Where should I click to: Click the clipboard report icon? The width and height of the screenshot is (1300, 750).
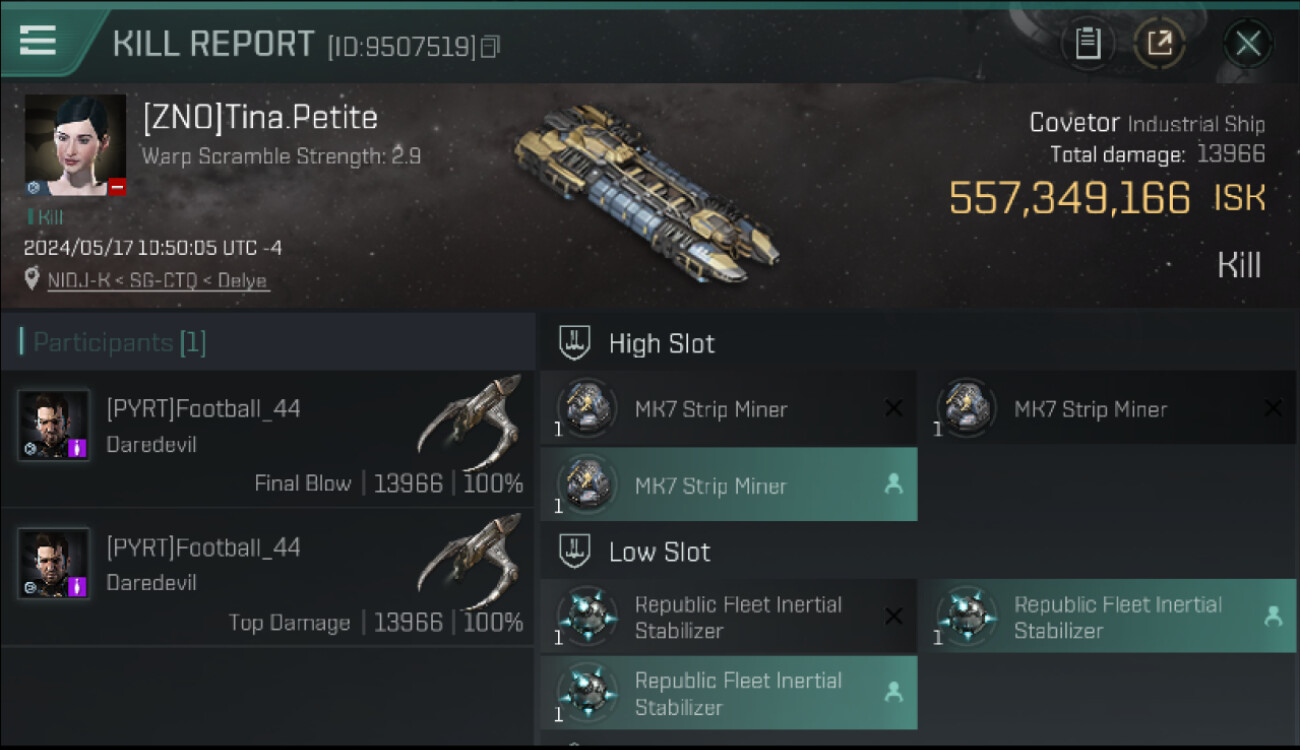1087,43
